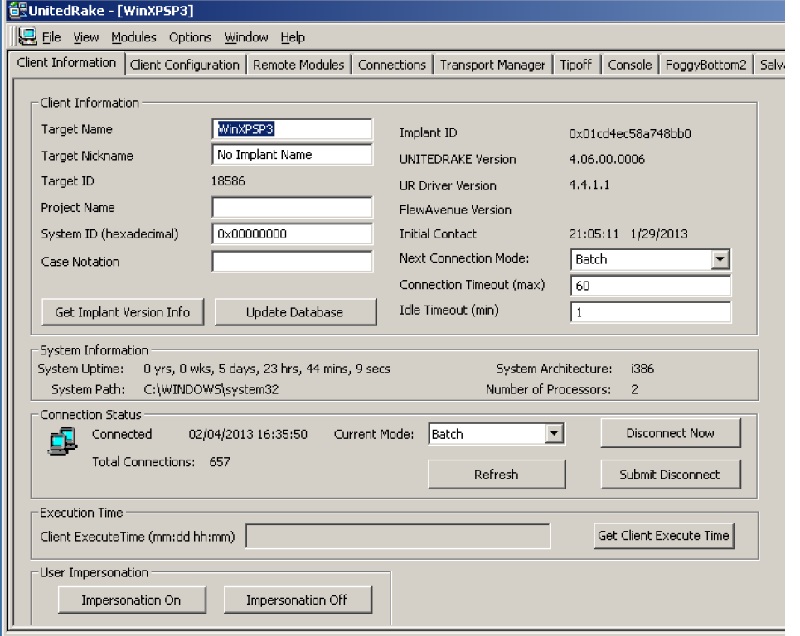Click the System ID hexadecimal field
The image size is (800, 636).
(291, 234)
